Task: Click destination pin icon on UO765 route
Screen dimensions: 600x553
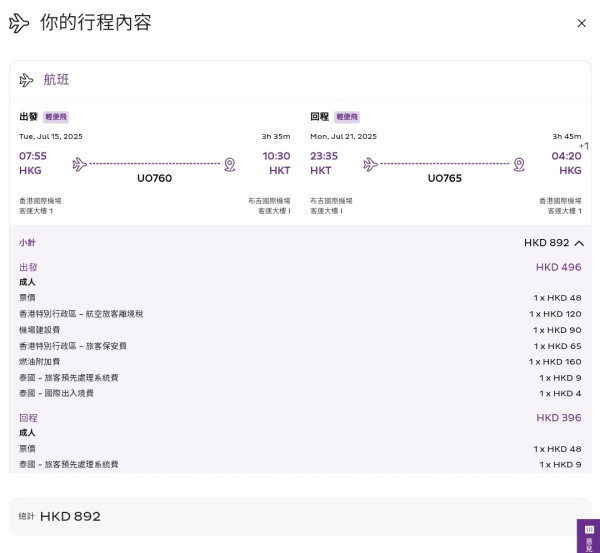Action: click(519, 165)
